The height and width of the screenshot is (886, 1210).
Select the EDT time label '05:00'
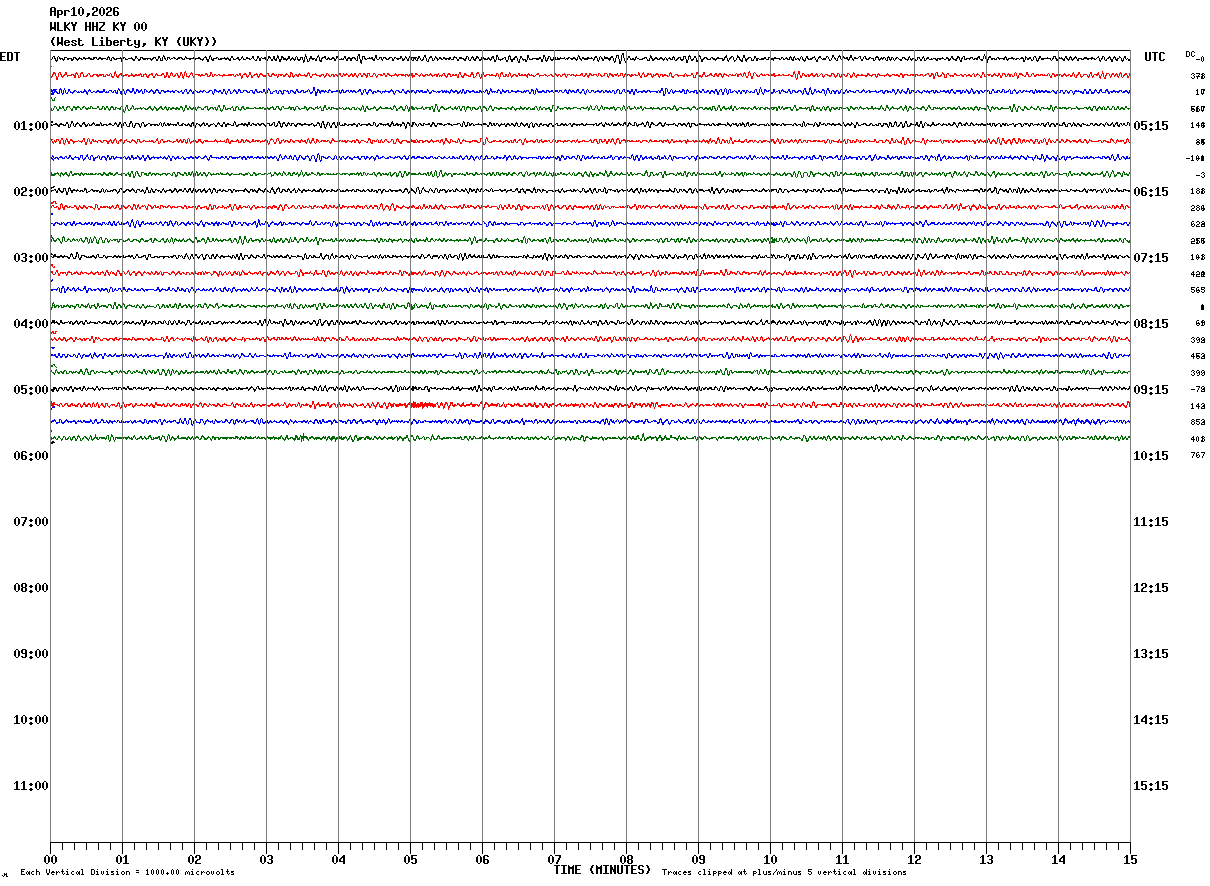[31, 390]
